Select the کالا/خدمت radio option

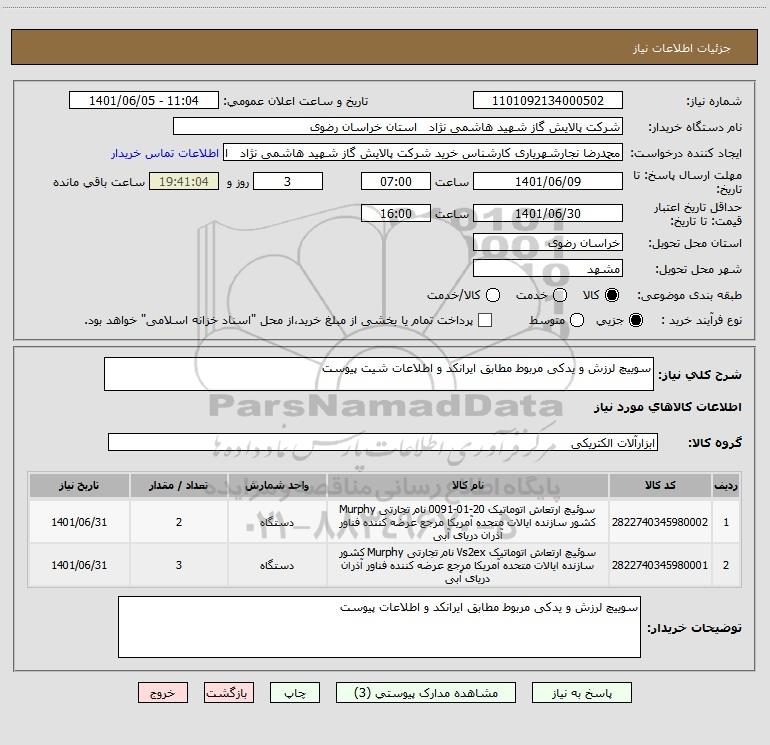(493, 295)
